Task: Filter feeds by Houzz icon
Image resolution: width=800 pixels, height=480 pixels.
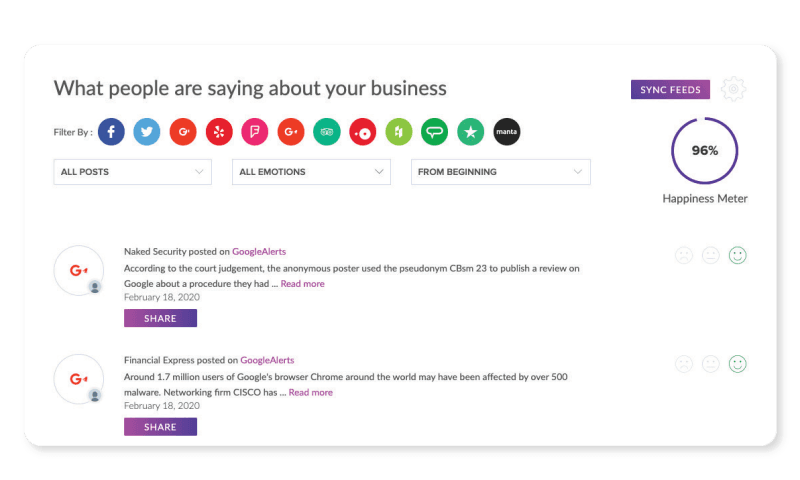Action: 399,132
